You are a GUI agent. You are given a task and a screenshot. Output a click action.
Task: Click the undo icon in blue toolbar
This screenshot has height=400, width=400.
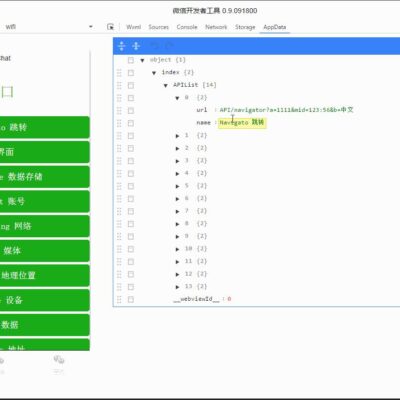(x=154, y=46)
